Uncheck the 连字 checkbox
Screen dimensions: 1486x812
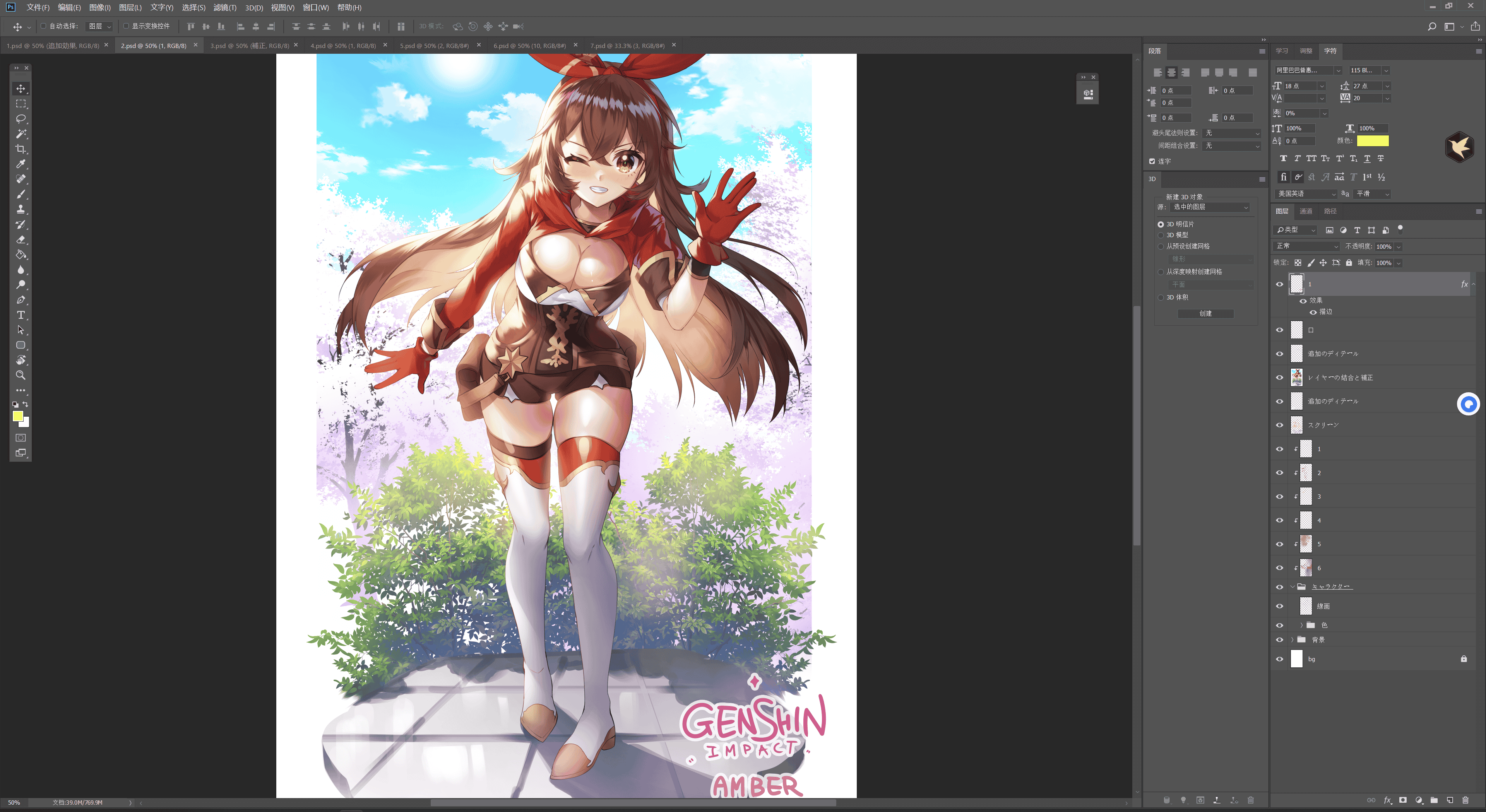[1152, 161]
